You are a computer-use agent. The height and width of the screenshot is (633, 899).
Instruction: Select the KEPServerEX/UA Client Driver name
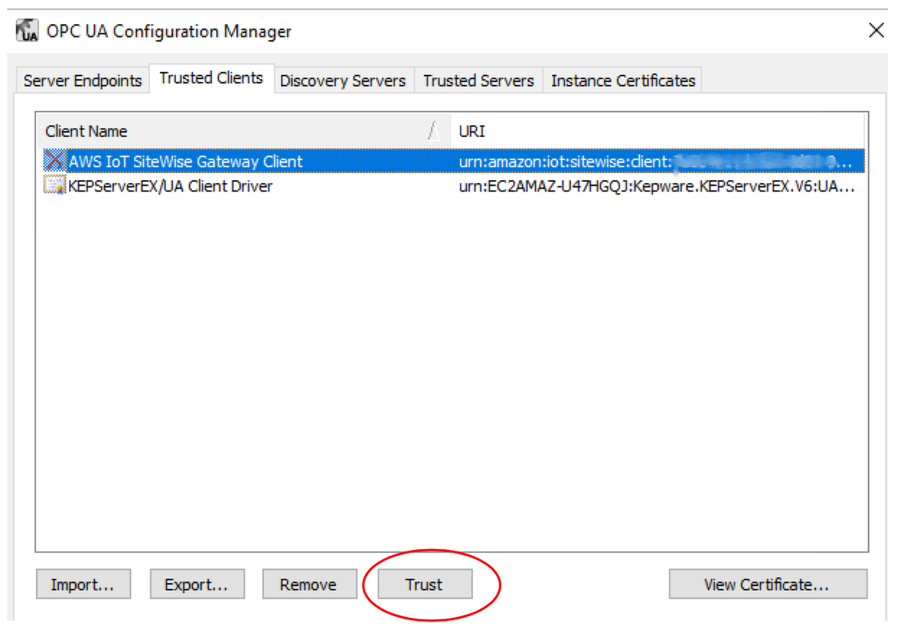coord(170,186)
